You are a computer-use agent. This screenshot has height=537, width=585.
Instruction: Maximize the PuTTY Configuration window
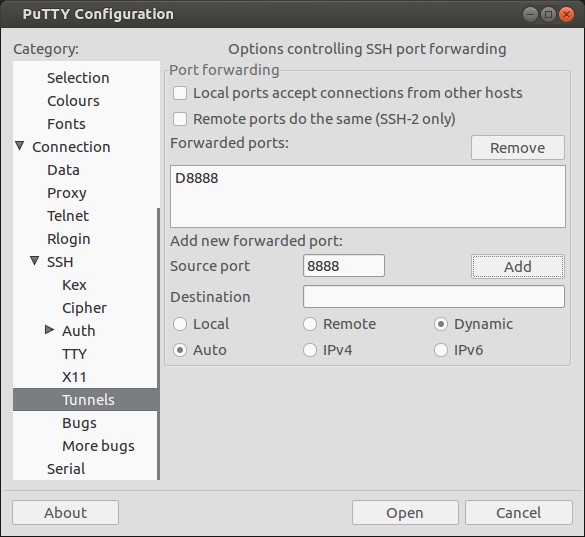(548, 15)
